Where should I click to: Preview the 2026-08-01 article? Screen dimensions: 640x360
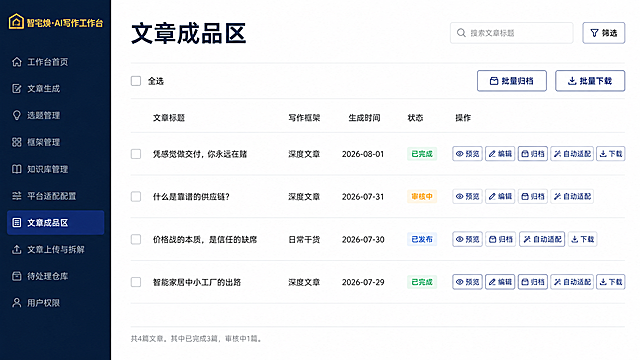467,154
